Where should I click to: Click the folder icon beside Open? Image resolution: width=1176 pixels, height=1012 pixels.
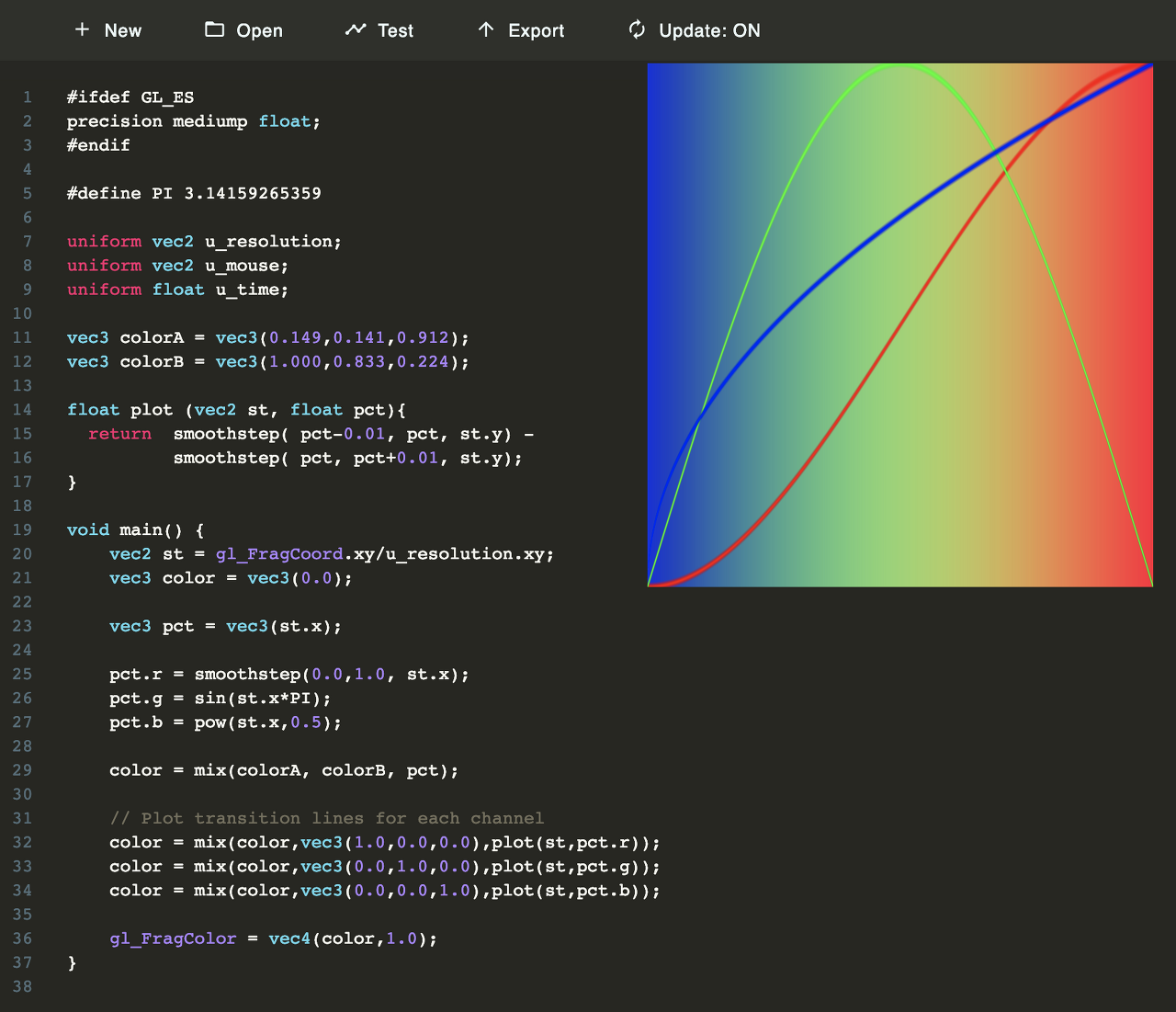point(214,29)
